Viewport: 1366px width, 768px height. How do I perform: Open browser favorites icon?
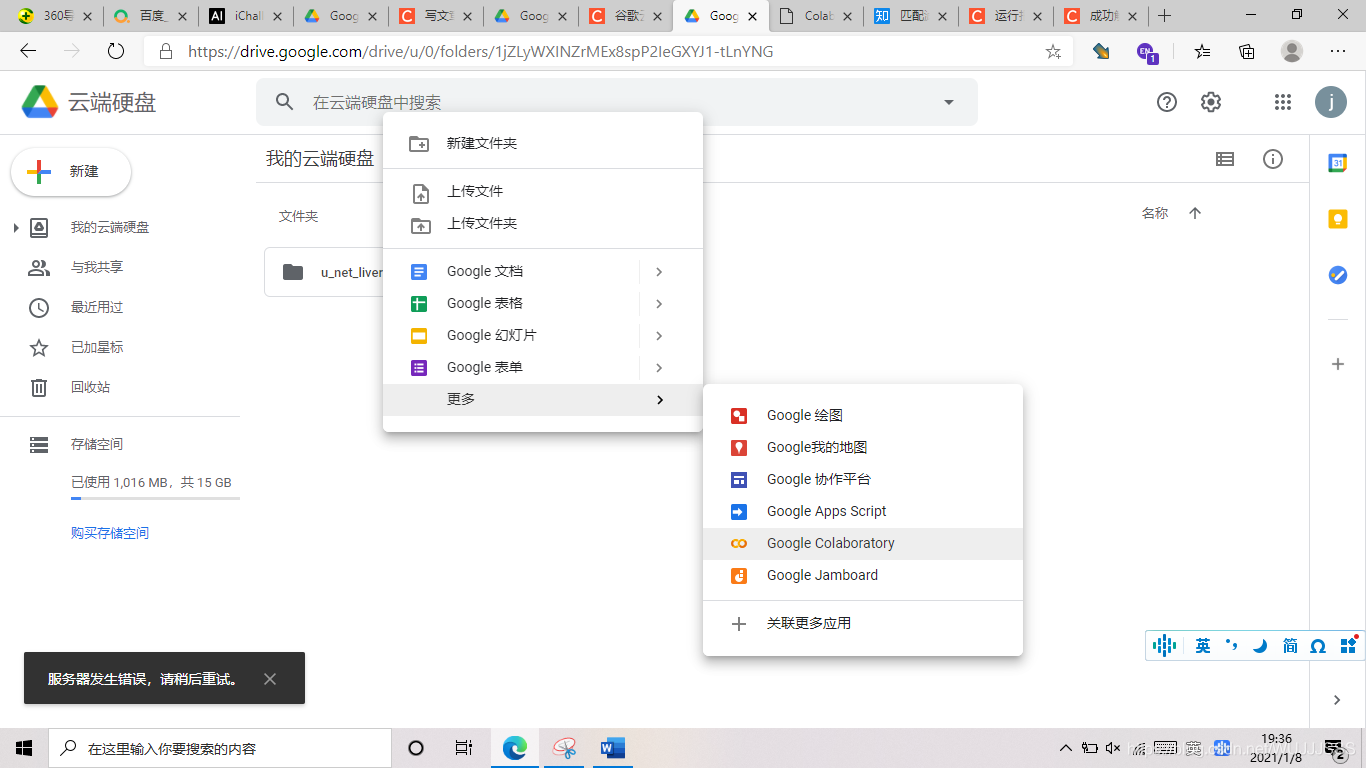[1202, 51]
